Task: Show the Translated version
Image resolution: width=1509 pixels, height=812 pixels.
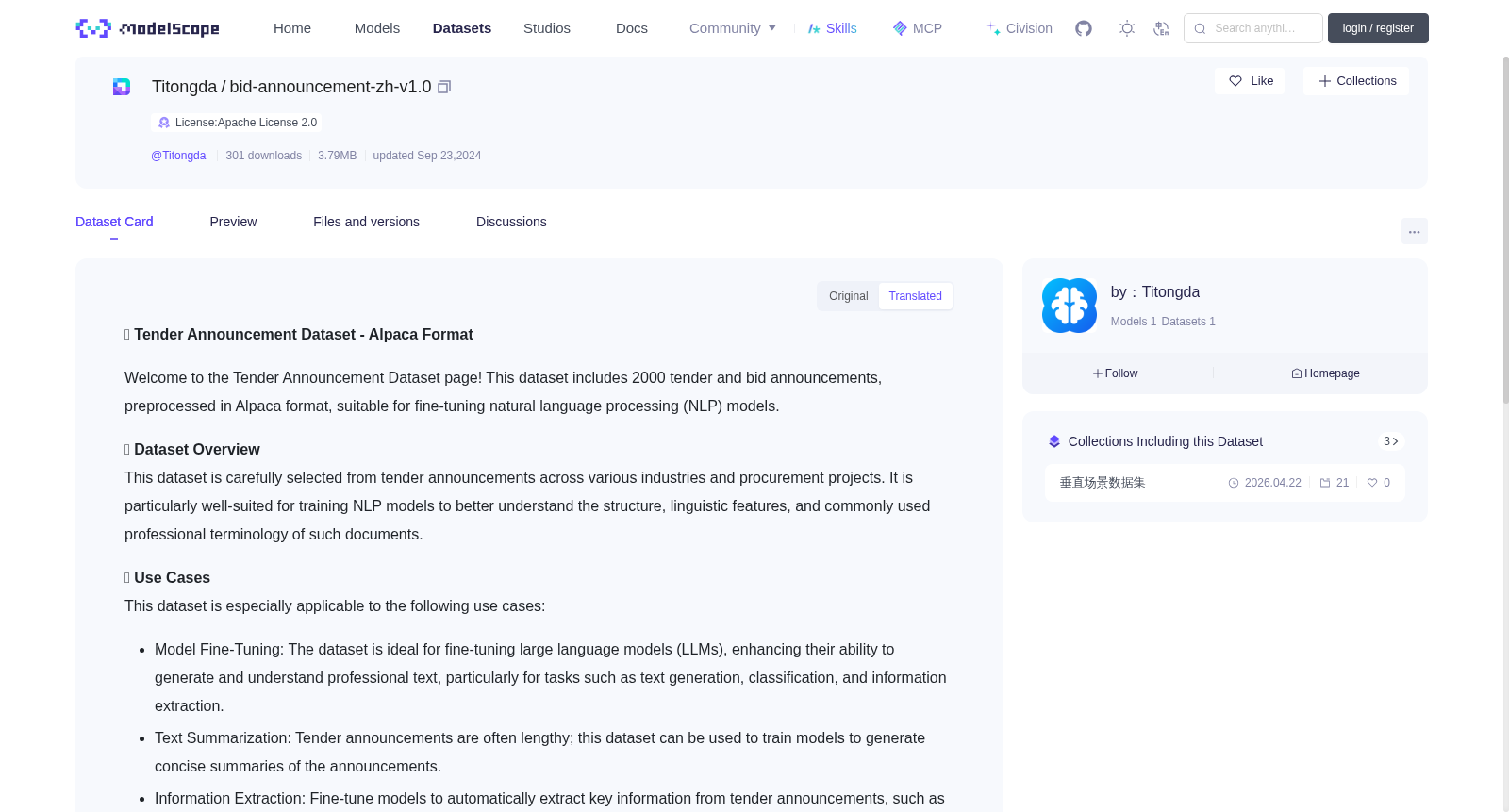Action: 916,296
